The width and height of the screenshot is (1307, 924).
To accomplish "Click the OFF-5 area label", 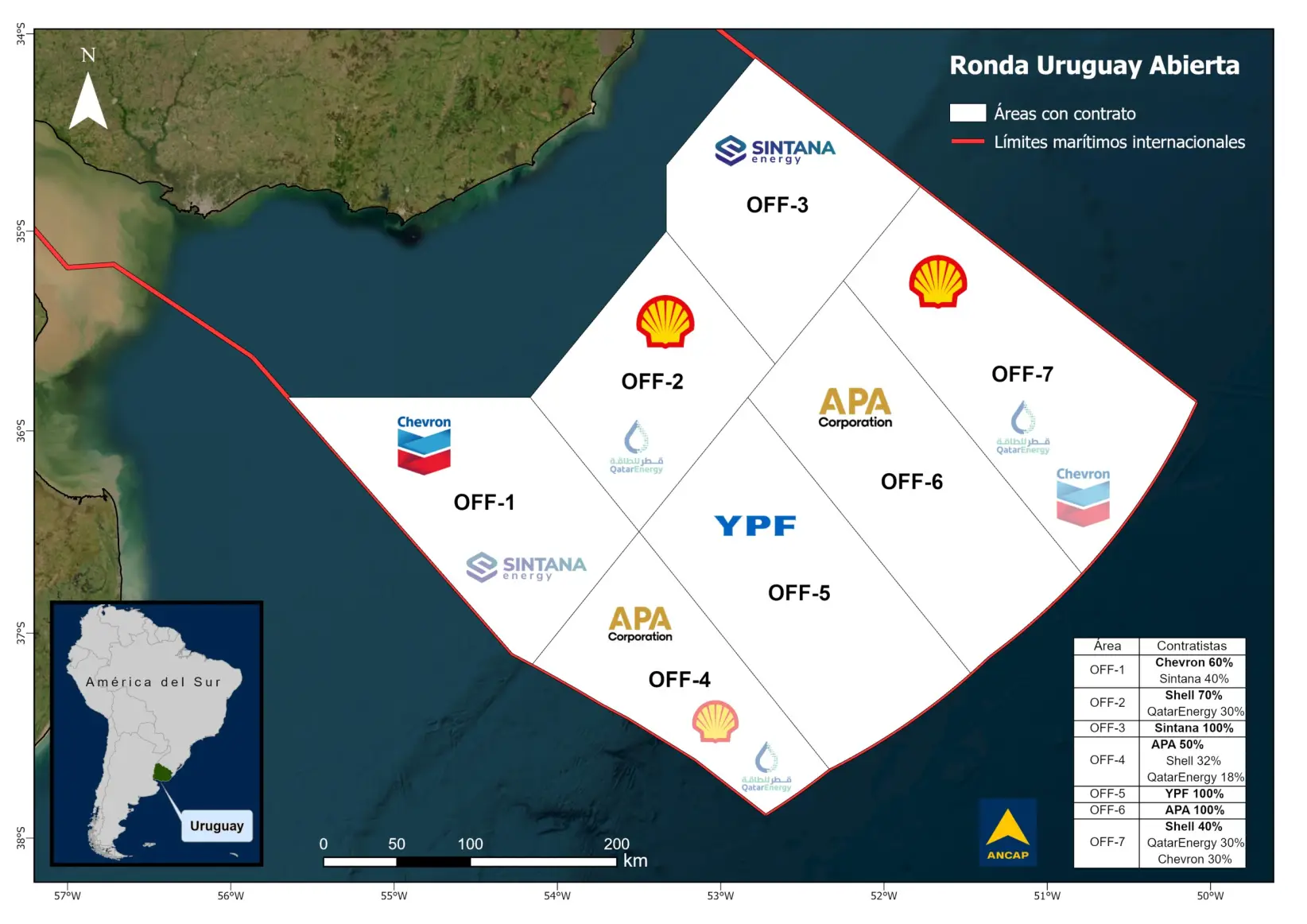I will 799,593.
